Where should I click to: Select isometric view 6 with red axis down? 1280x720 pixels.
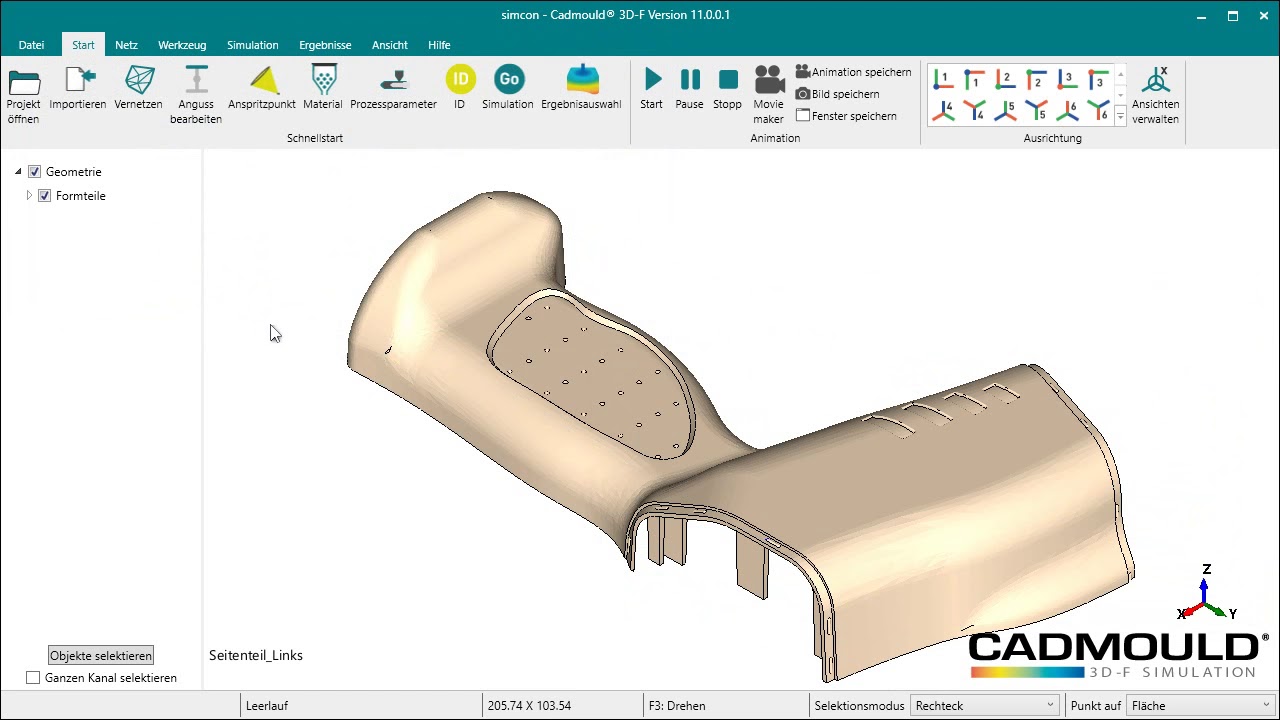click(x=1098, y=110)
